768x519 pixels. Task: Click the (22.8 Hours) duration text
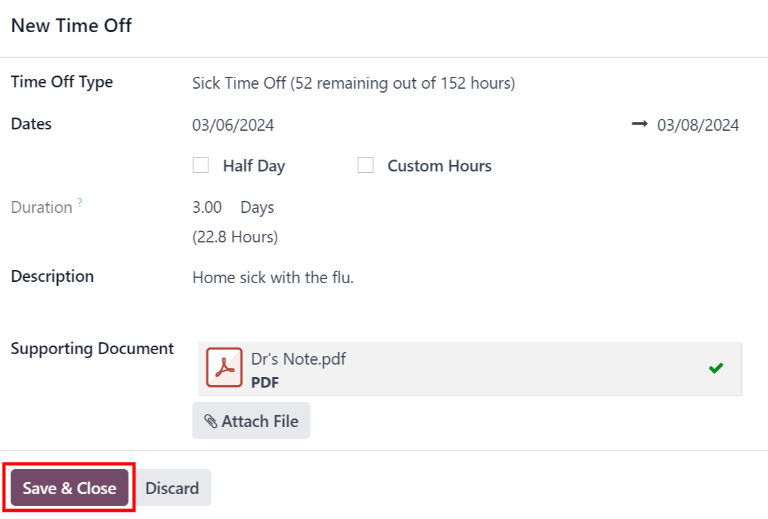point(235,237)
